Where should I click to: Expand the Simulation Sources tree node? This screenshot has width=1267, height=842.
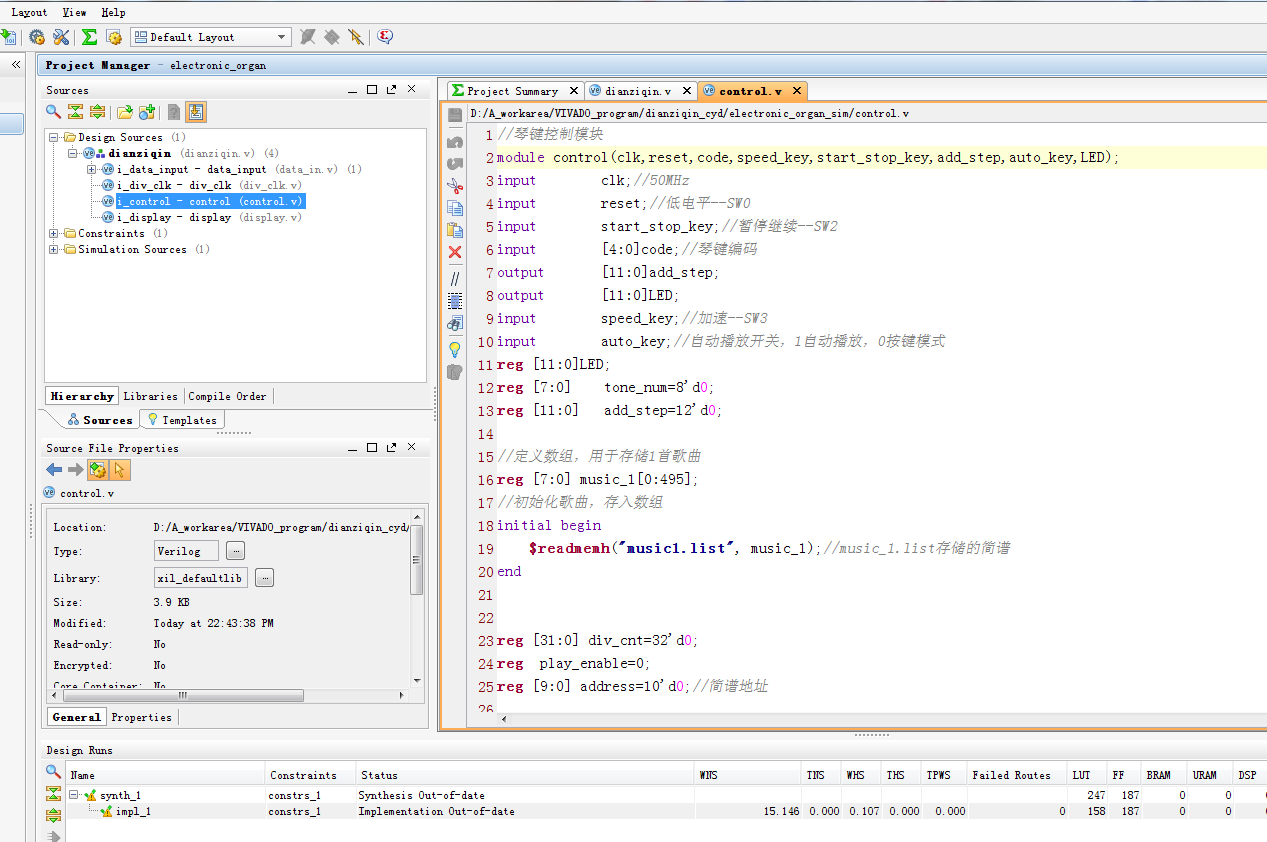(x=54, y=250)
